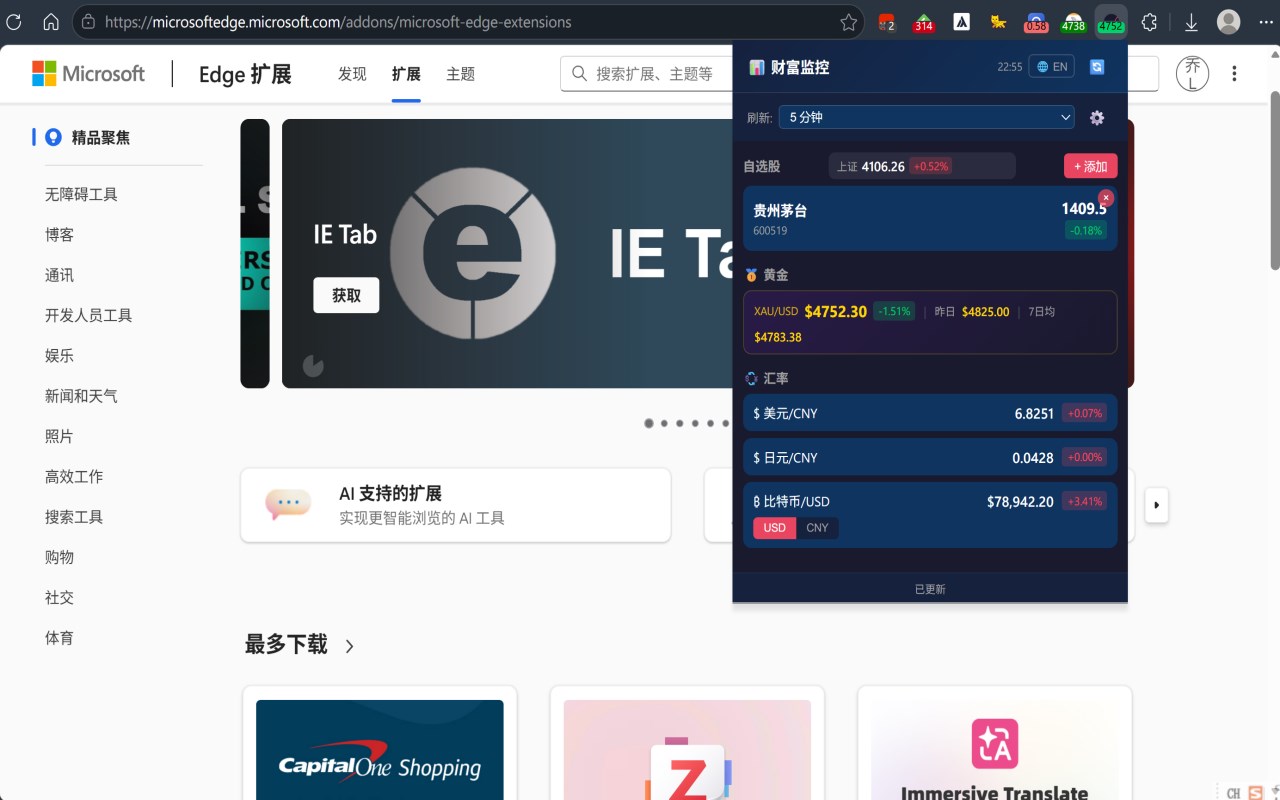1280x800 pixels.
Task: Advance category cards with right arrow
Action: tap(1156, 505)
